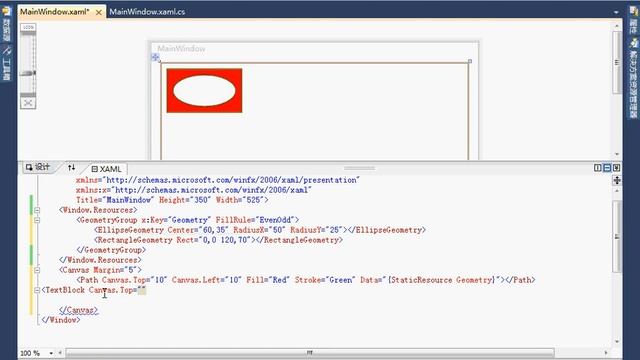Click the horizontal scroll right arrow
This screenshot has height=360, width=640.
point(606,353)
